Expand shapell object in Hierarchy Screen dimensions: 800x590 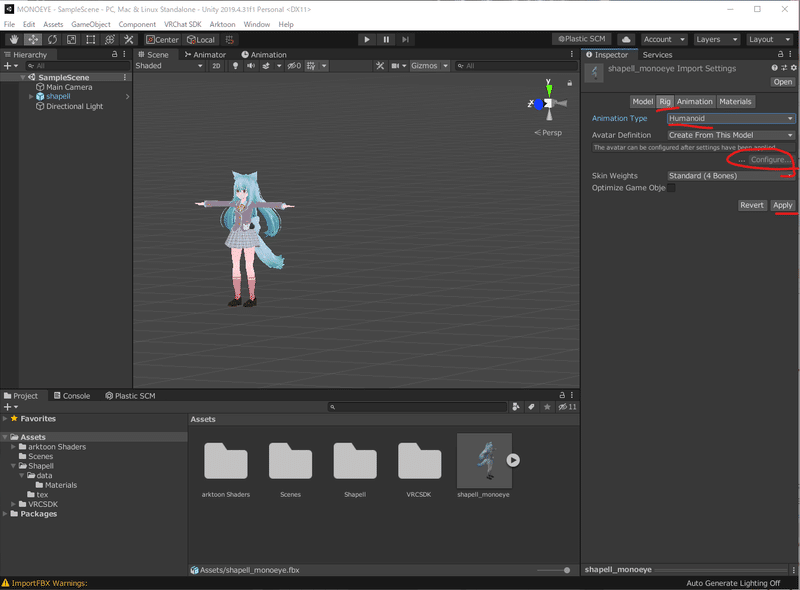point(31,96)
